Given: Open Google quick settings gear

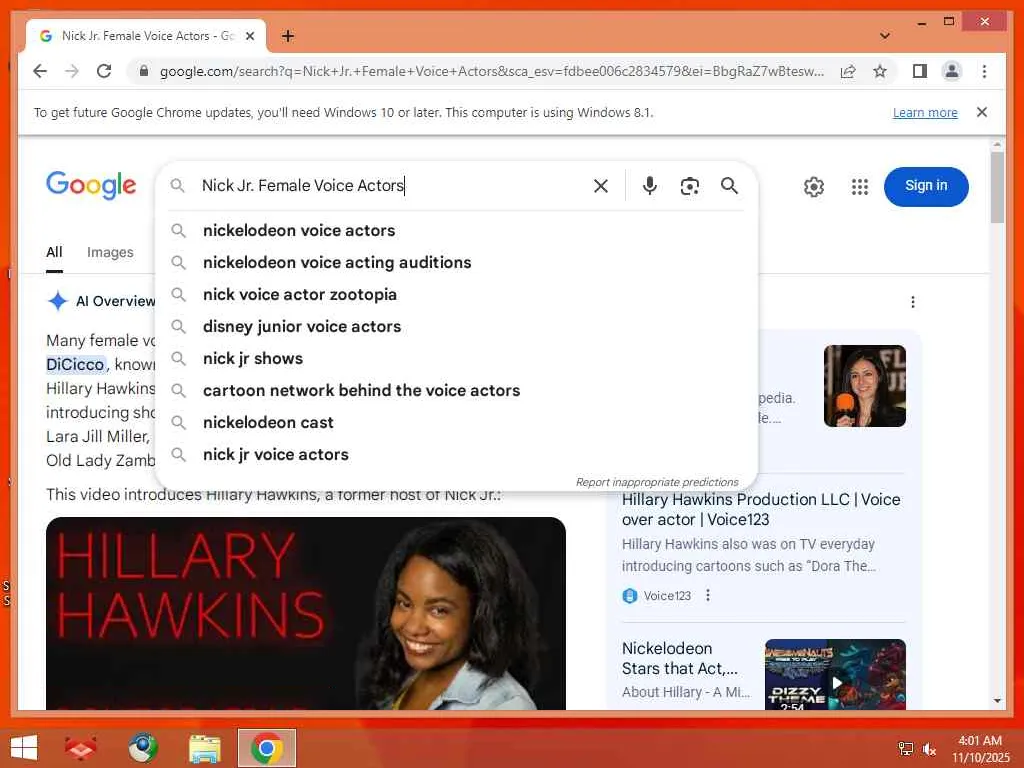Looking at the screenshot, I should point(814,187).
